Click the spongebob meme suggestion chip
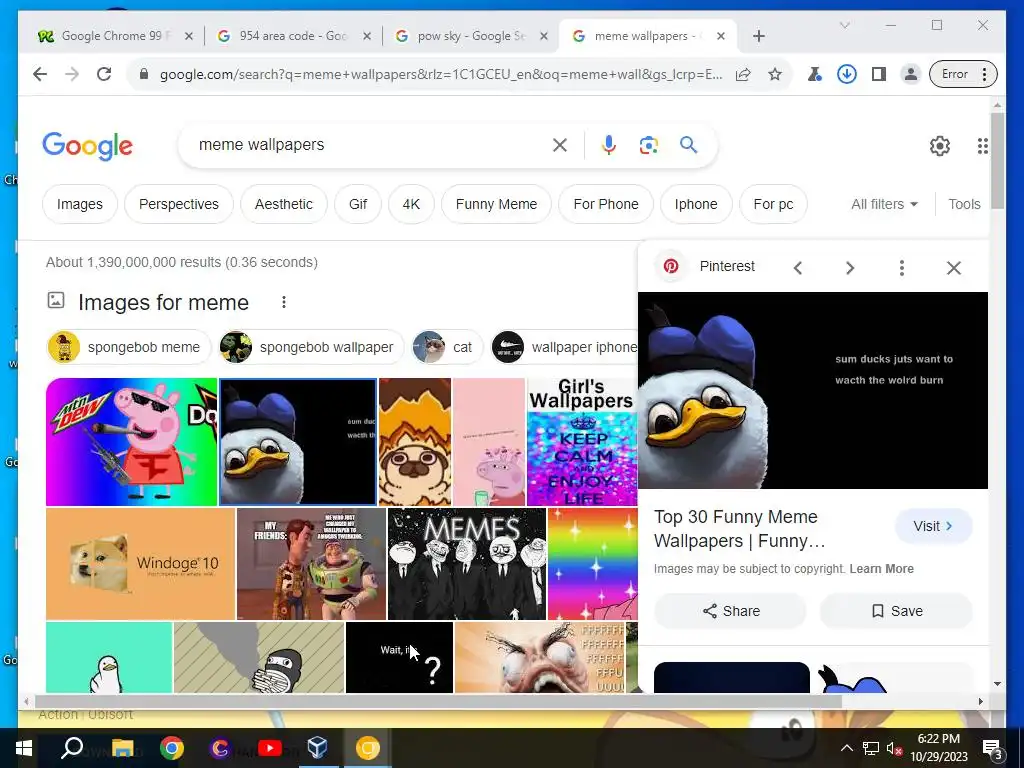The image size is (1024, 768). point(128,347)
